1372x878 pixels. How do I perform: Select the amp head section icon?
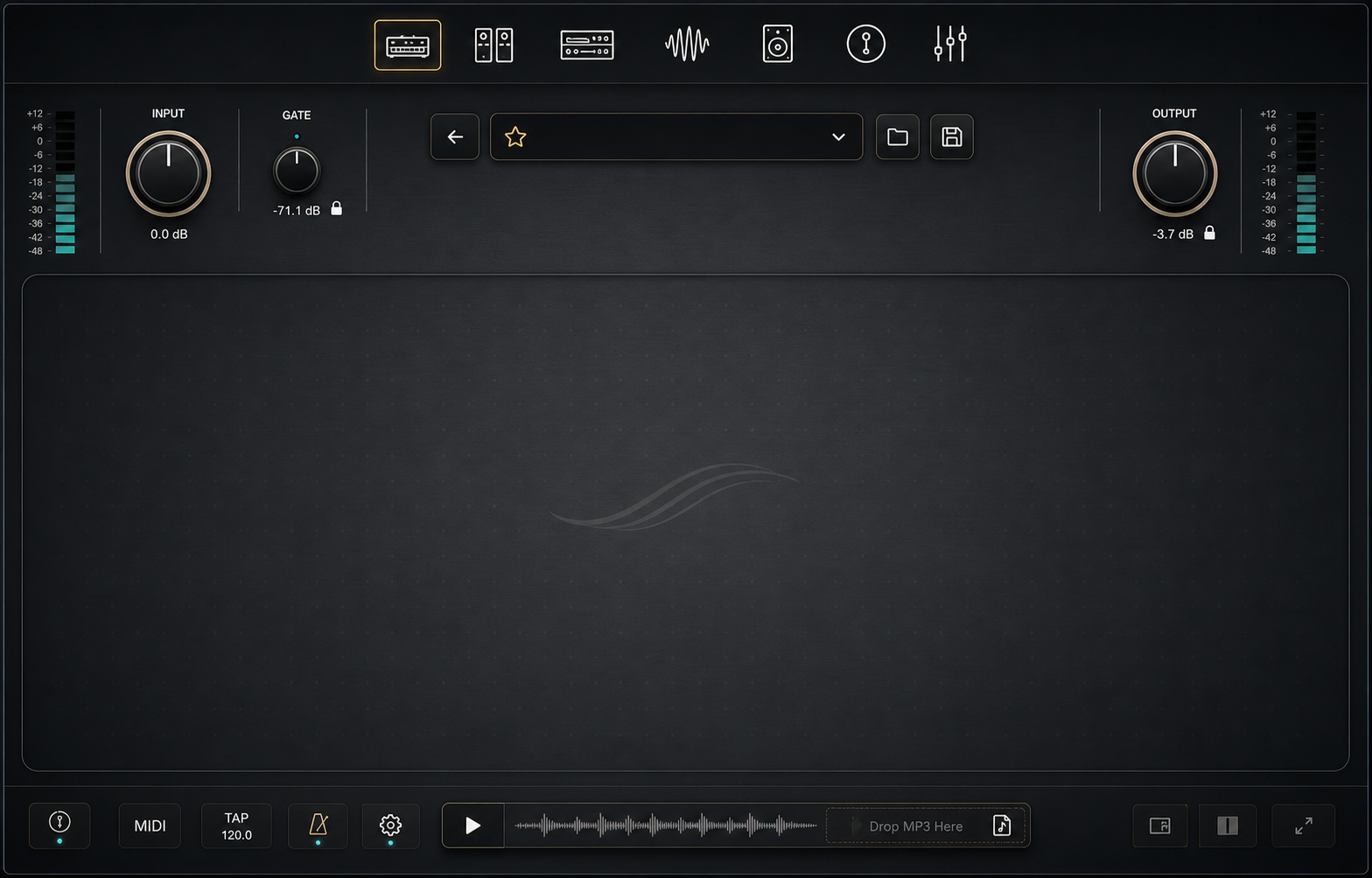(408, 45)
